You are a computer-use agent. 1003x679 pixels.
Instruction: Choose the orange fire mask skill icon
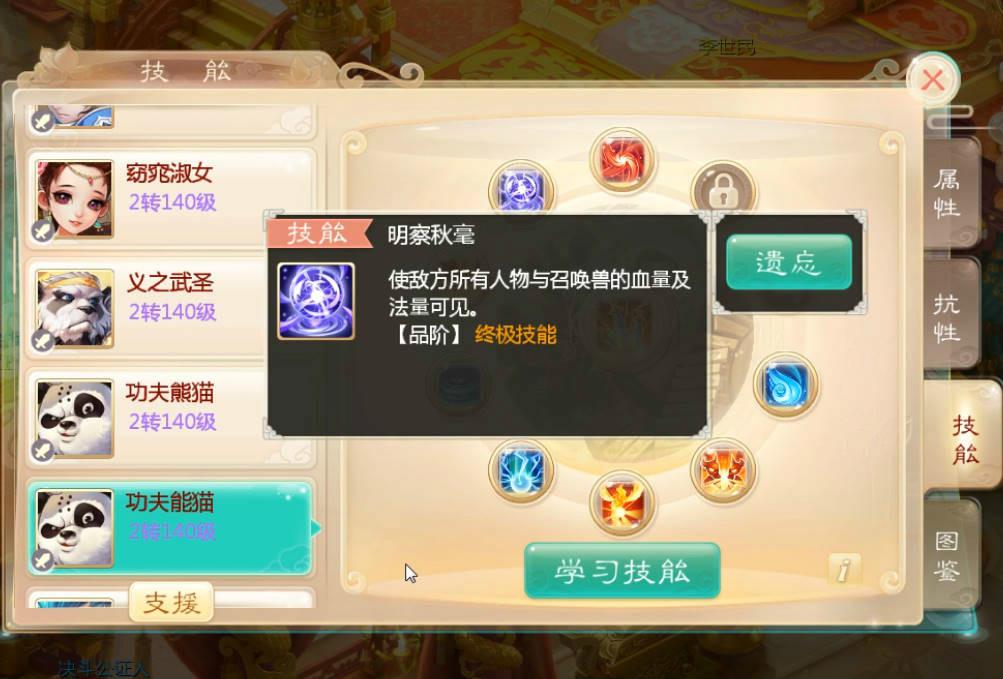click(x=723, y=470)
